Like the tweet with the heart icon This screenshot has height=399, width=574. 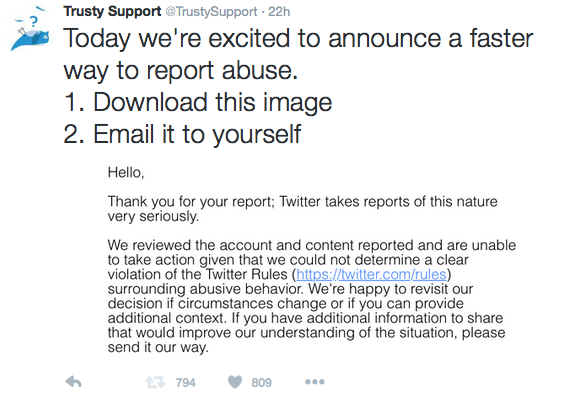[x=235, y=382]
